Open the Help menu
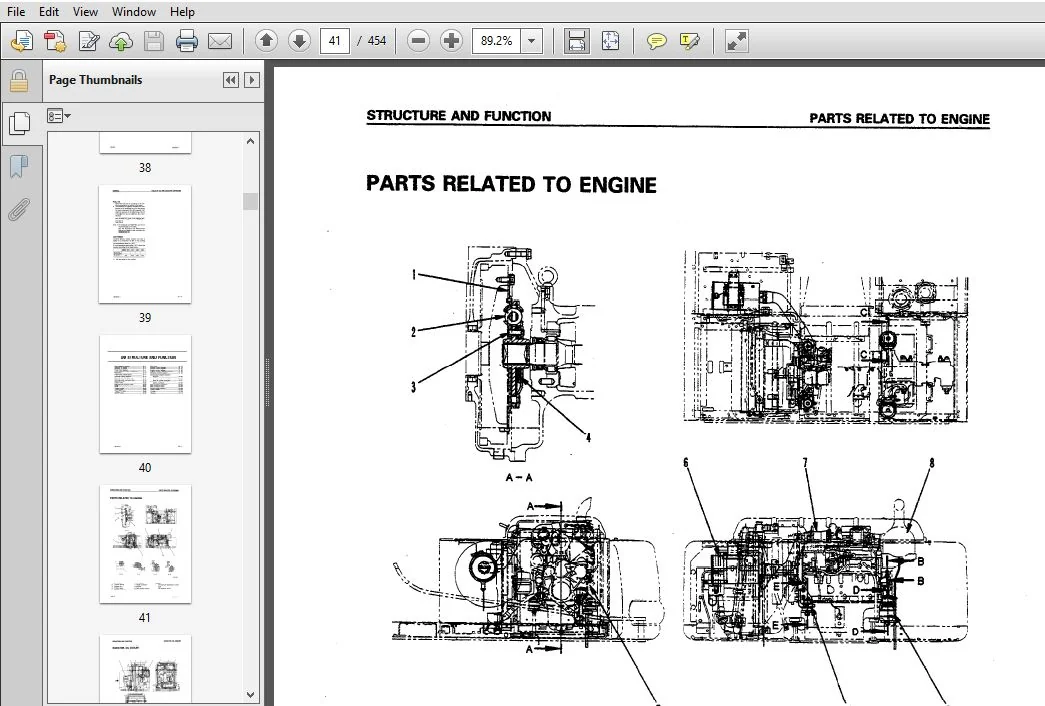This screenshot has height=706, width=1045. [x=182, y=12]
